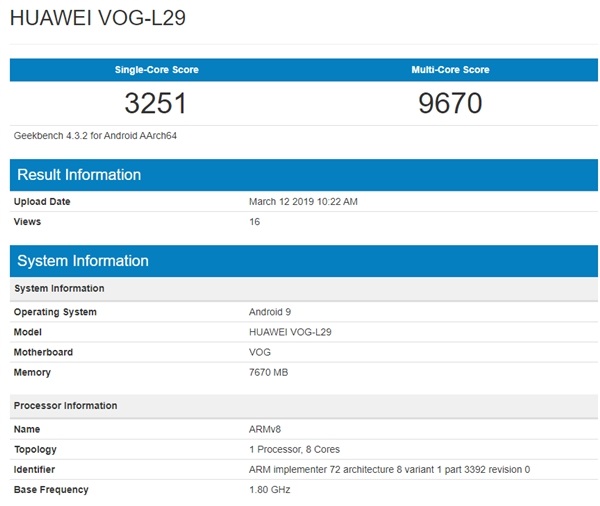Screen dimensions: 600x506
Task: Click the HUAWEI VOG-L29 page title
Action: [x=98, y=19]
